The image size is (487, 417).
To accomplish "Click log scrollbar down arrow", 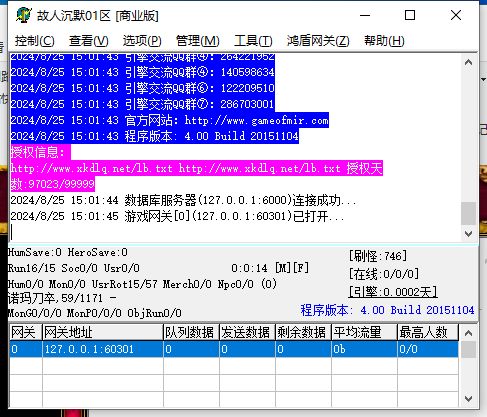I will pos(468,234).
